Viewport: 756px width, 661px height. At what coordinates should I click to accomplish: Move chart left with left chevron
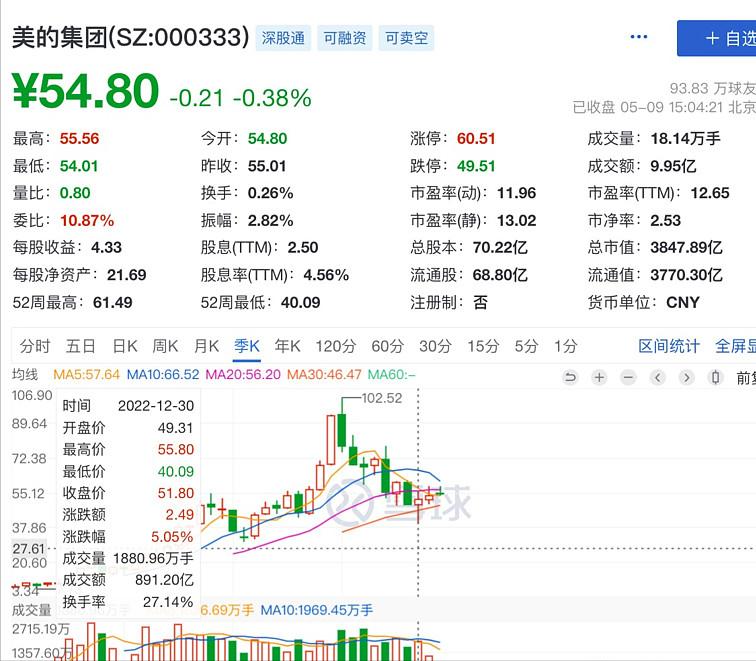tap(657, 377)
